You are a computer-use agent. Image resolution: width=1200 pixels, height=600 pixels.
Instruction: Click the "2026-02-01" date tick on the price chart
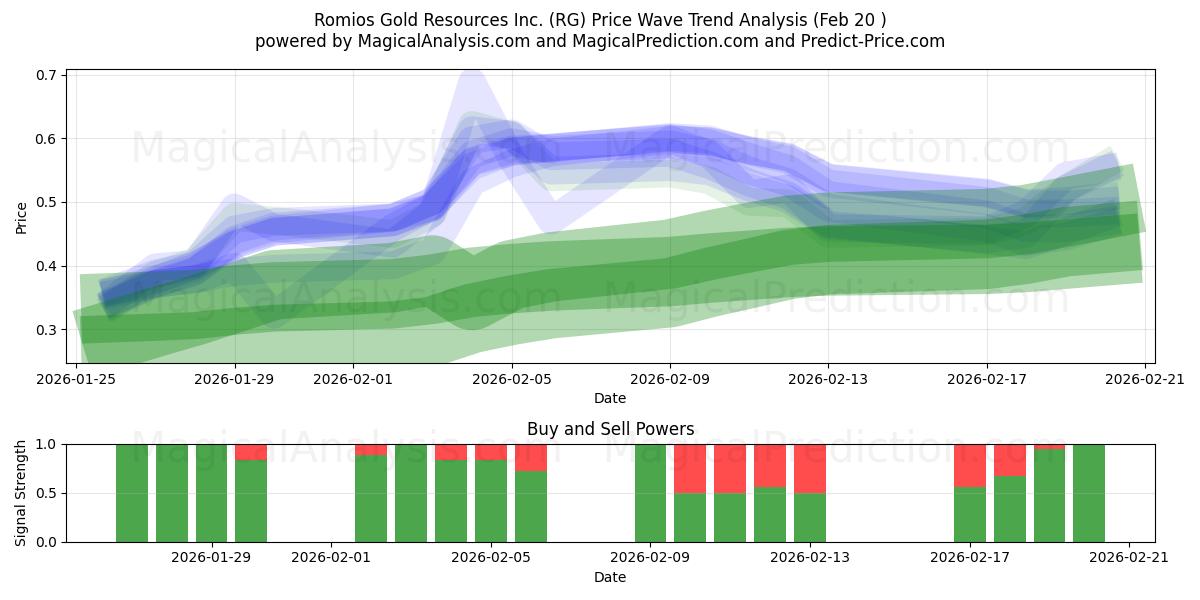pyautogui.click(x=353, y=379)
